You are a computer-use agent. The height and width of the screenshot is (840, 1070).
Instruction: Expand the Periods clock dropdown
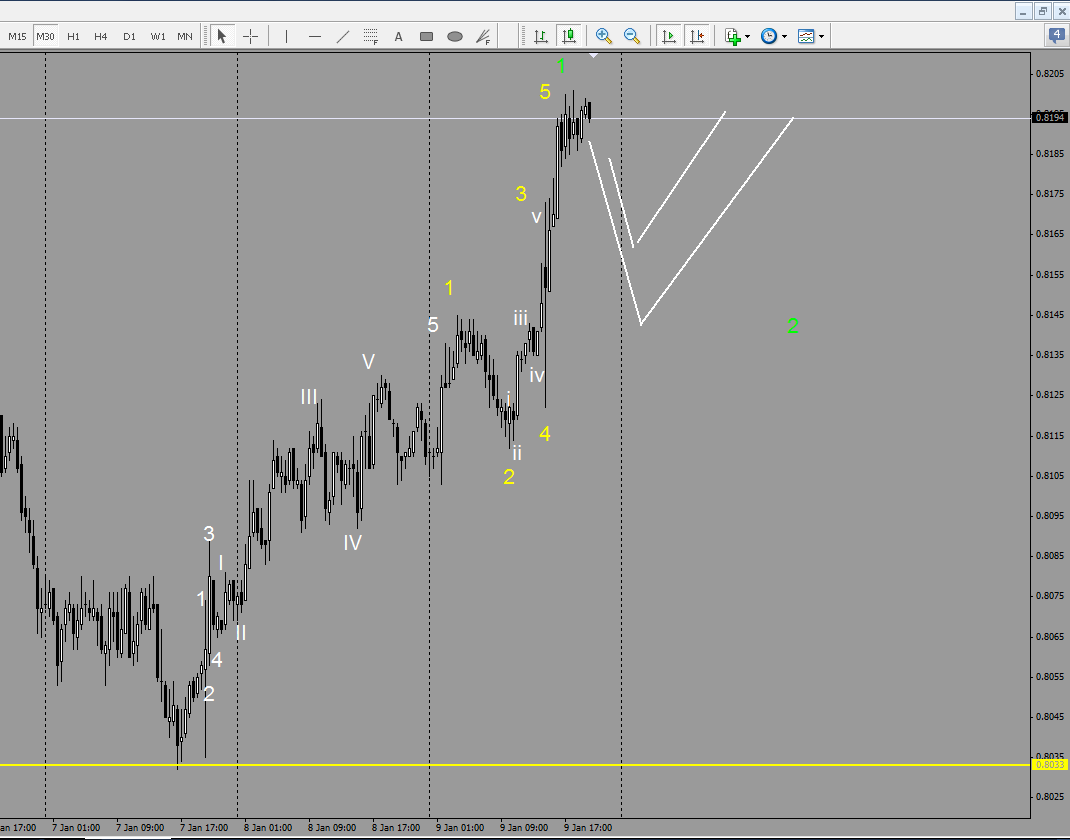pyautogui.click(x=784, y=36)
